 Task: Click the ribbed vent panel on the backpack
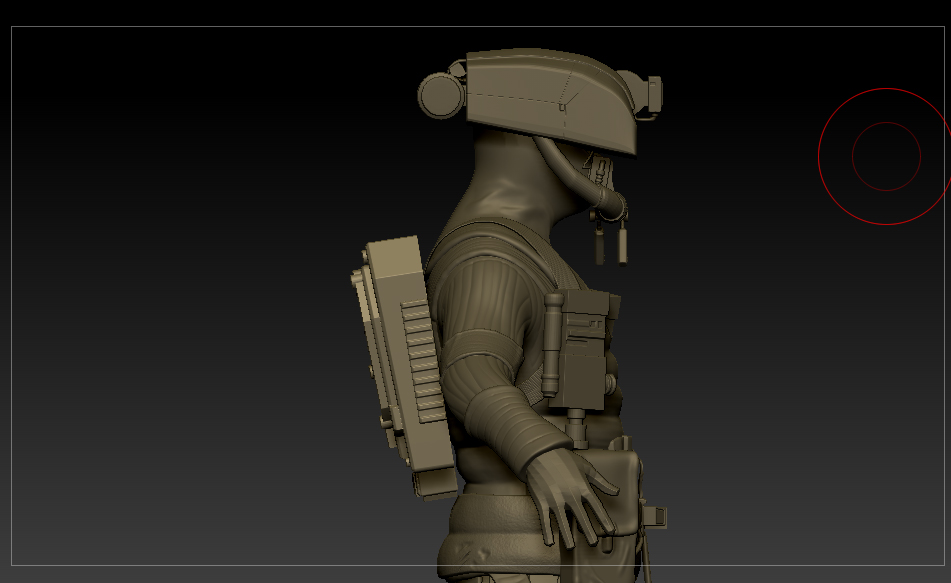[x=422, y=360]
